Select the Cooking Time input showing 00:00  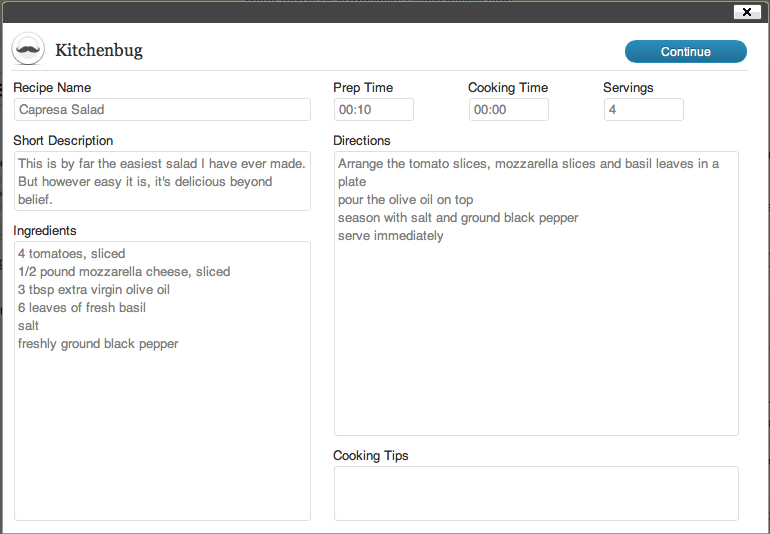[x=509, y=110]
